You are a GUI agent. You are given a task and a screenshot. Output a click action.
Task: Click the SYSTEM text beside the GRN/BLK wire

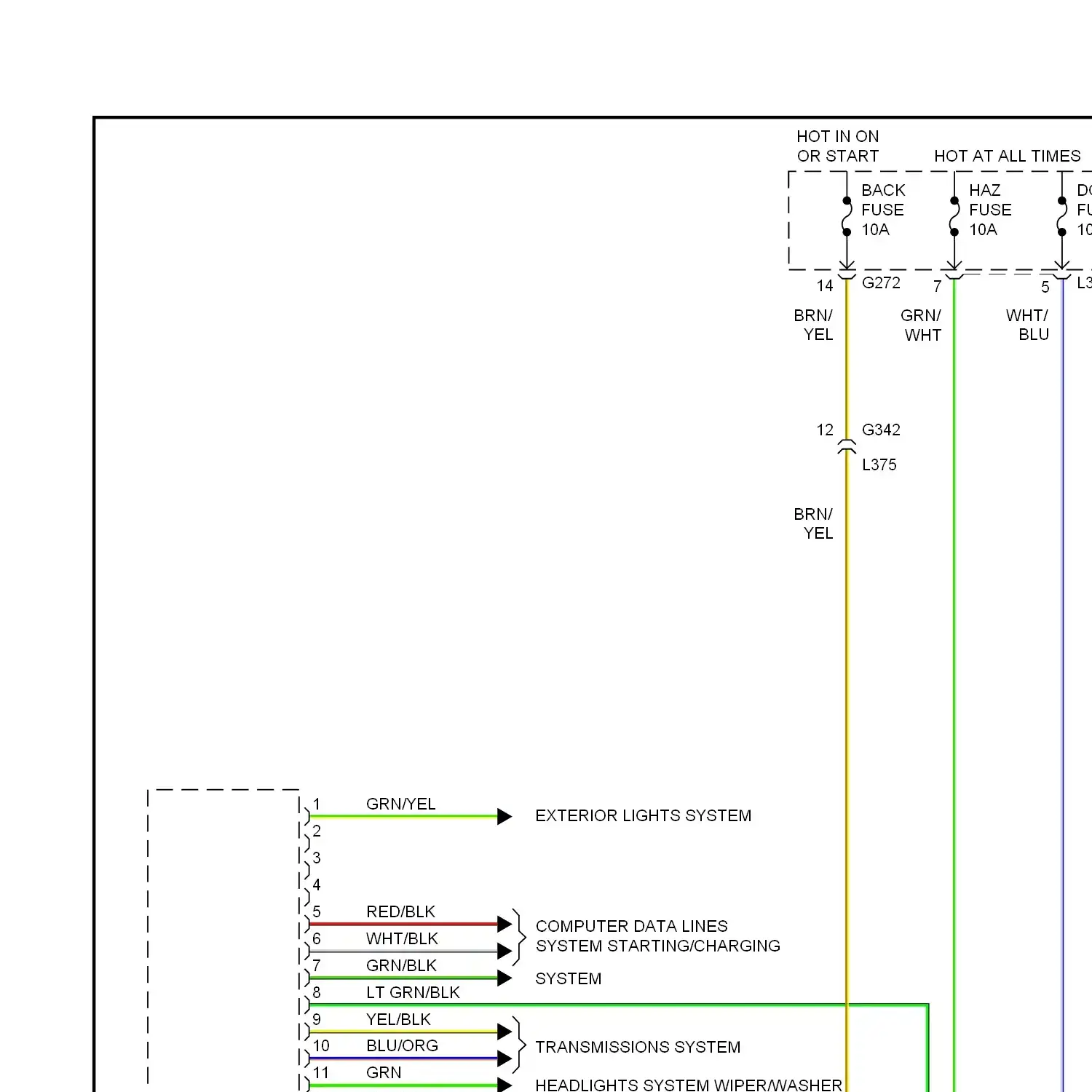click(568, 978)
